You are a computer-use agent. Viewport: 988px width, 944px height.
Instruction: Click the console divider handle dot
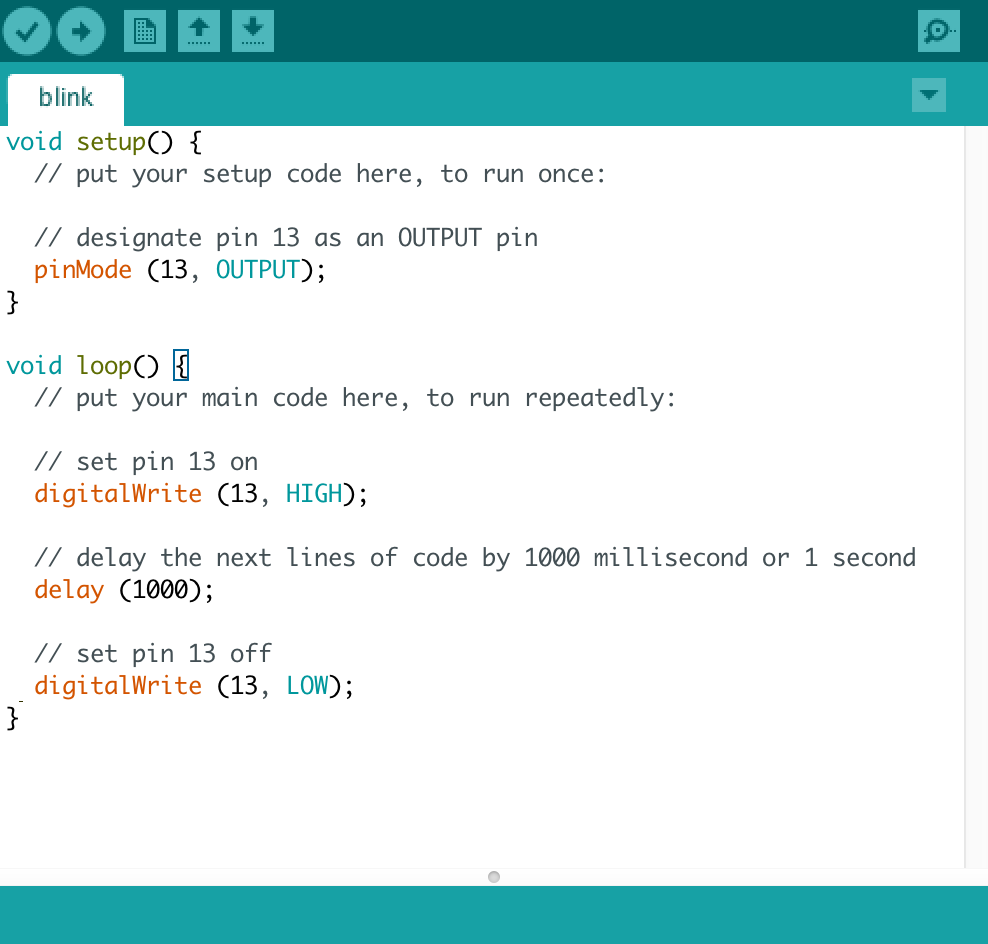click(x=494, y=877)
